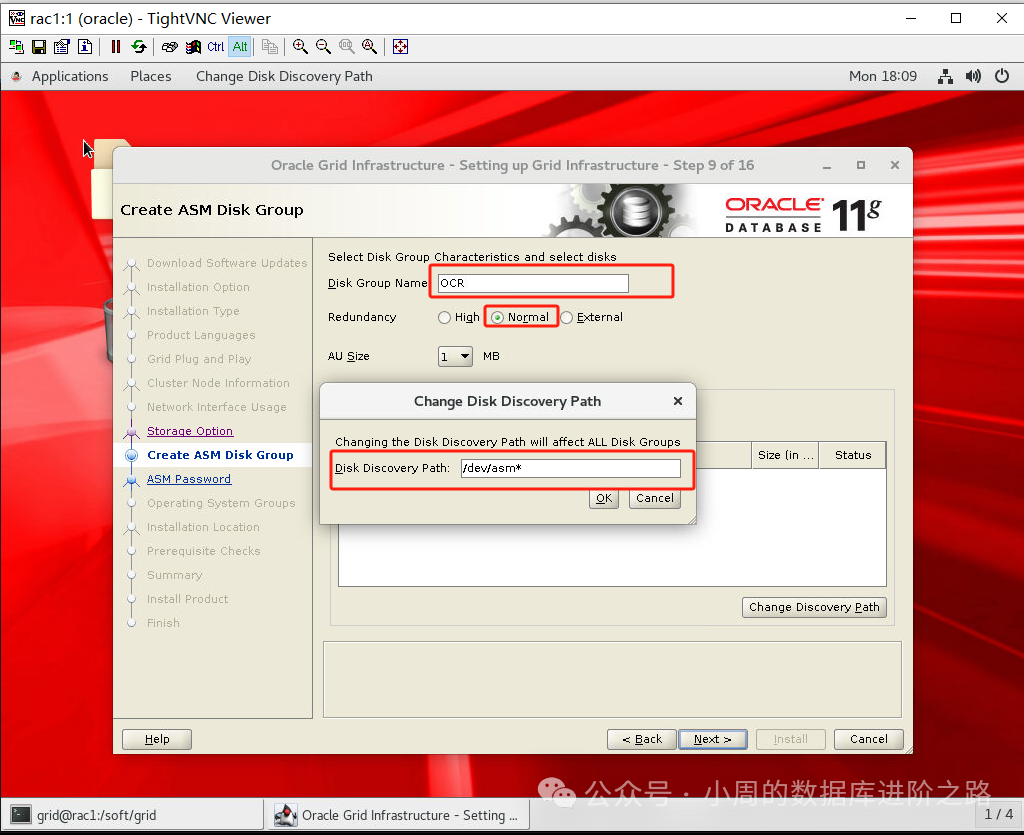This screenshot has height=835, width=1024.
Task: Click the Operating System Groups step
Action: [221, 503]
